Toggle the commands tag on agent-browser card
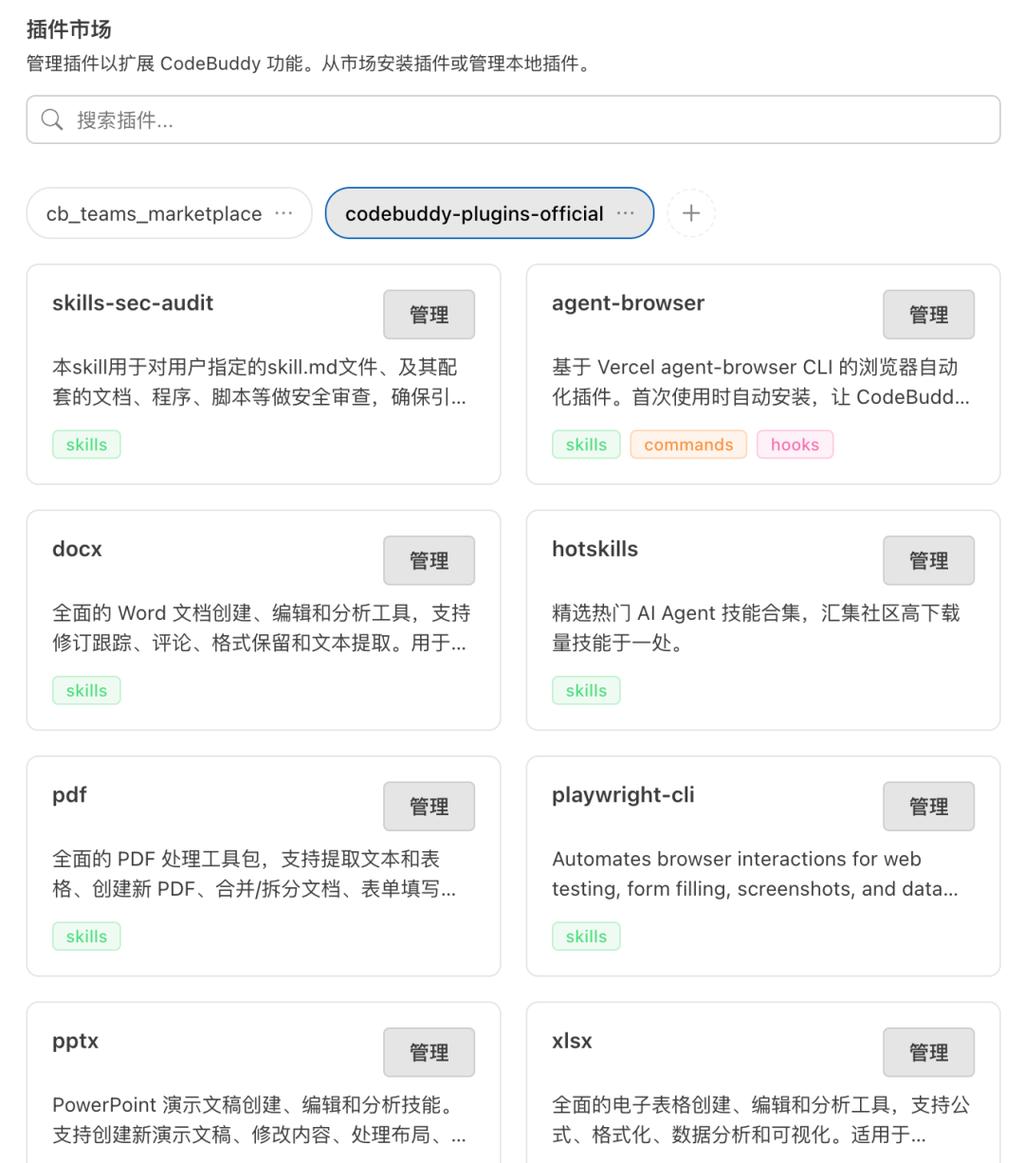The height and width of the screenshot is (1163, 1024). 688,444
